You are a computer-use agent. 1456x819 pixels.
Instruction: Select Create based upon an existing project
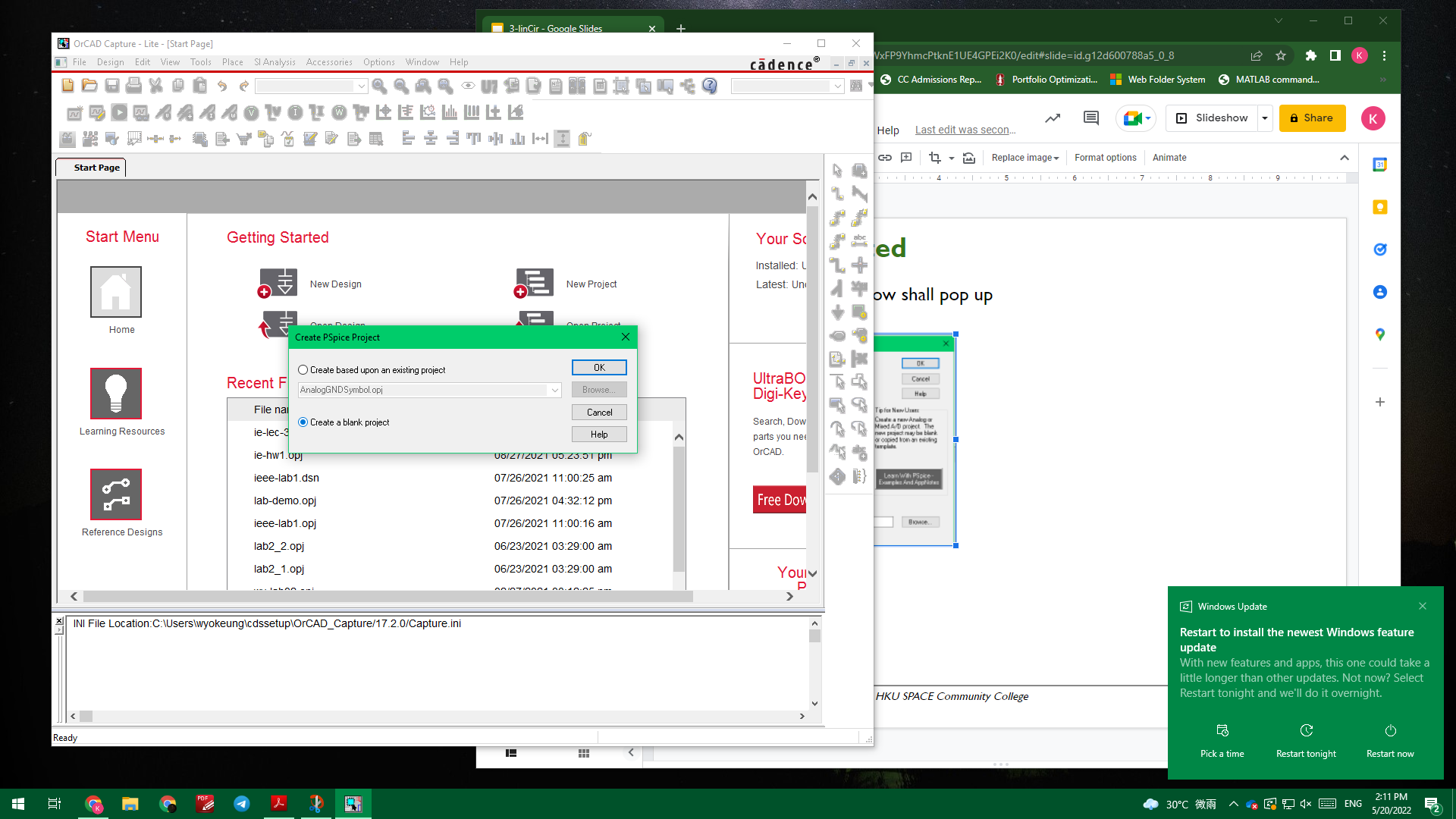pyautogui.click(x=303, y=370)
